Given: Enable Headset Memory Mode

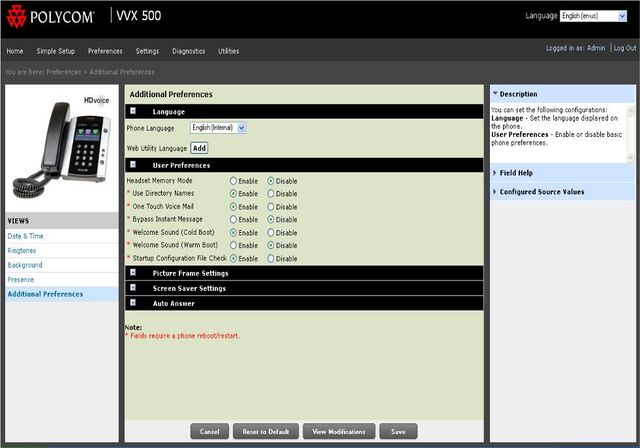Looking at the screenshot, I should pos(233,180).
